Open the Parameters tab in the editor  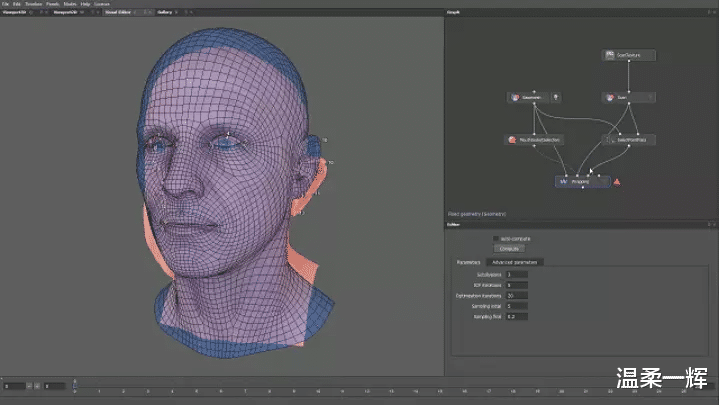coord(469,262)
